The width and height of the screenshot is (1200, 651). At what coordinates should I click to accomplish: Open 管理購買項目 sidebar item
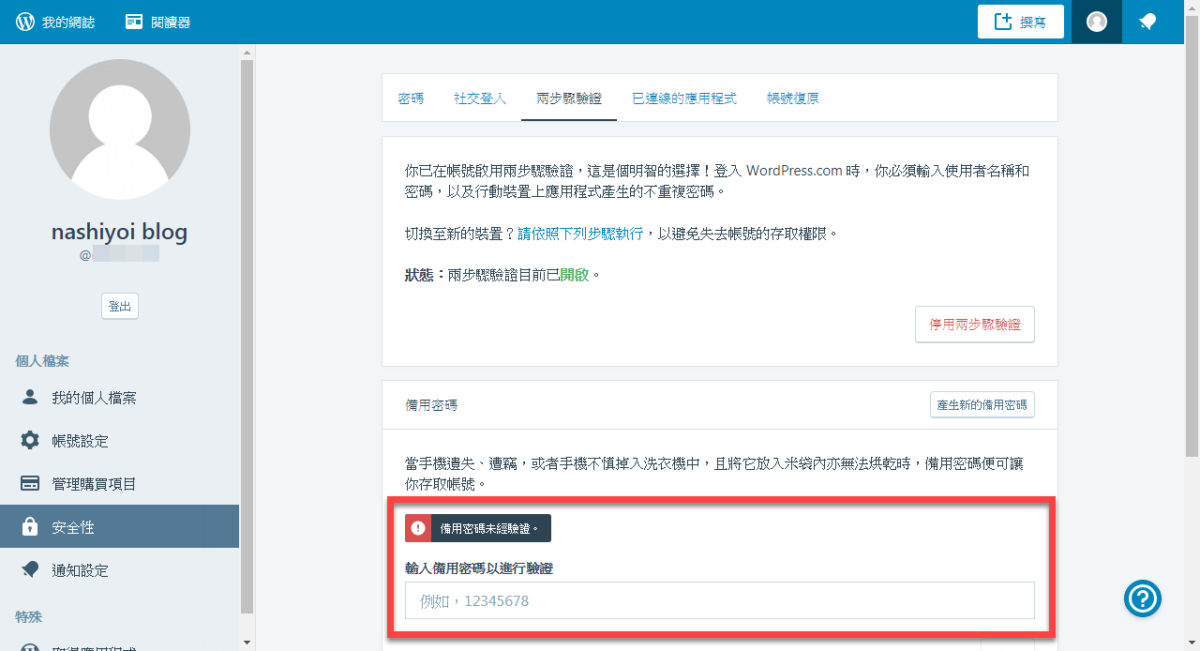pos(120,483)
